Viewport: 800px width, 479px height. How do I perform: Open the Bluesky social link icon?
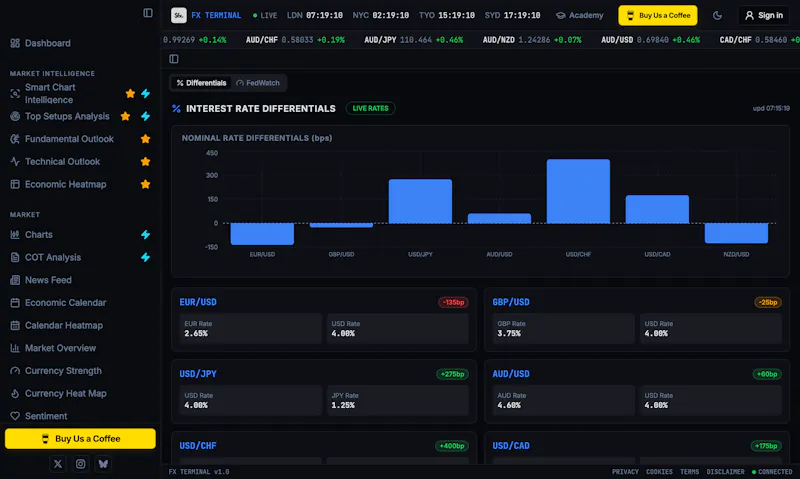(x=103, y=464)
